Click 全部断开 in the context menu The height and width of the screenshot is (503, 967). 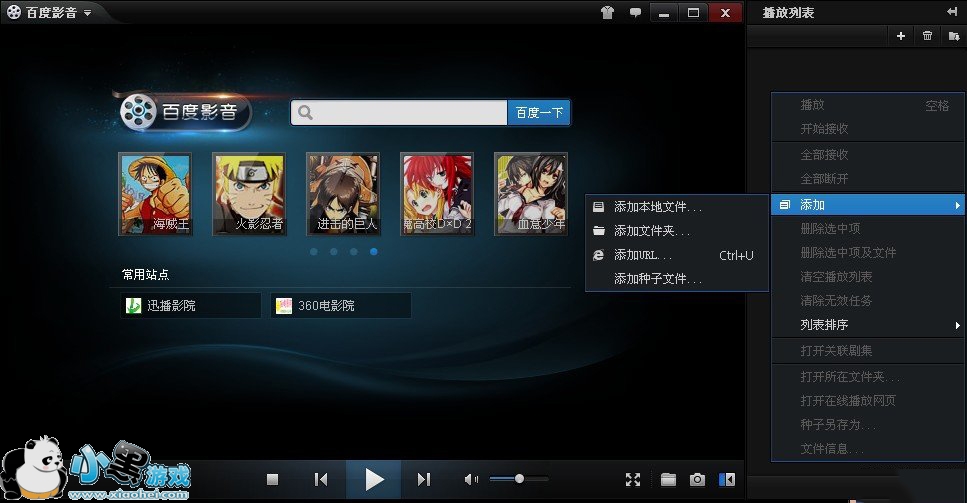coord(868,179)
